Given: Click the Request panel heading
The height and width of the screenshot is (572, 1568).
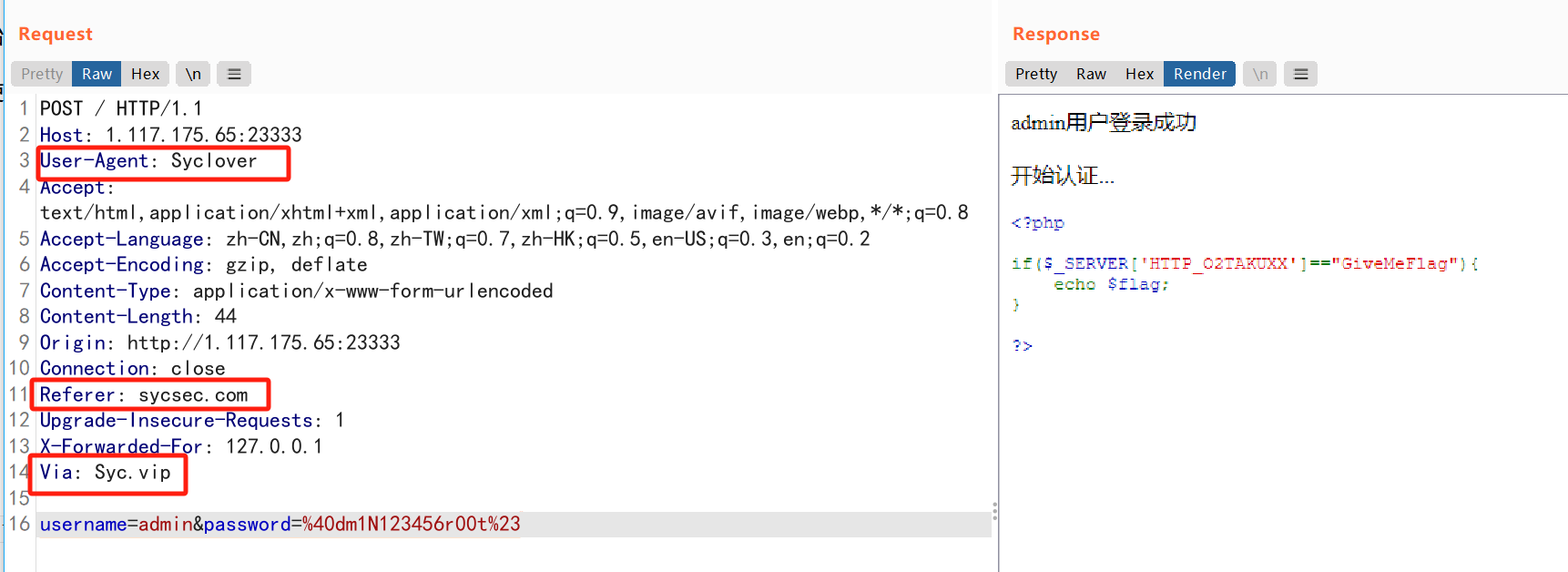Looking at the screenshot, I should pyautogui.click(x=56, y=34).
